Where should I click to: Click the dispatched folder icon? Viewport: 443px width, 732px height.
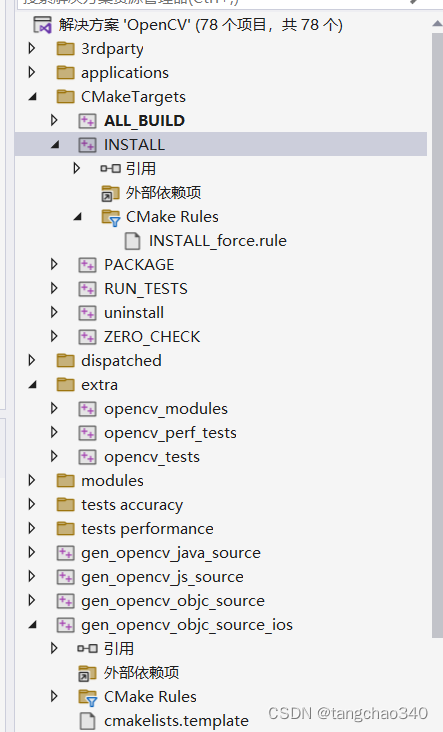coord(65,360)
